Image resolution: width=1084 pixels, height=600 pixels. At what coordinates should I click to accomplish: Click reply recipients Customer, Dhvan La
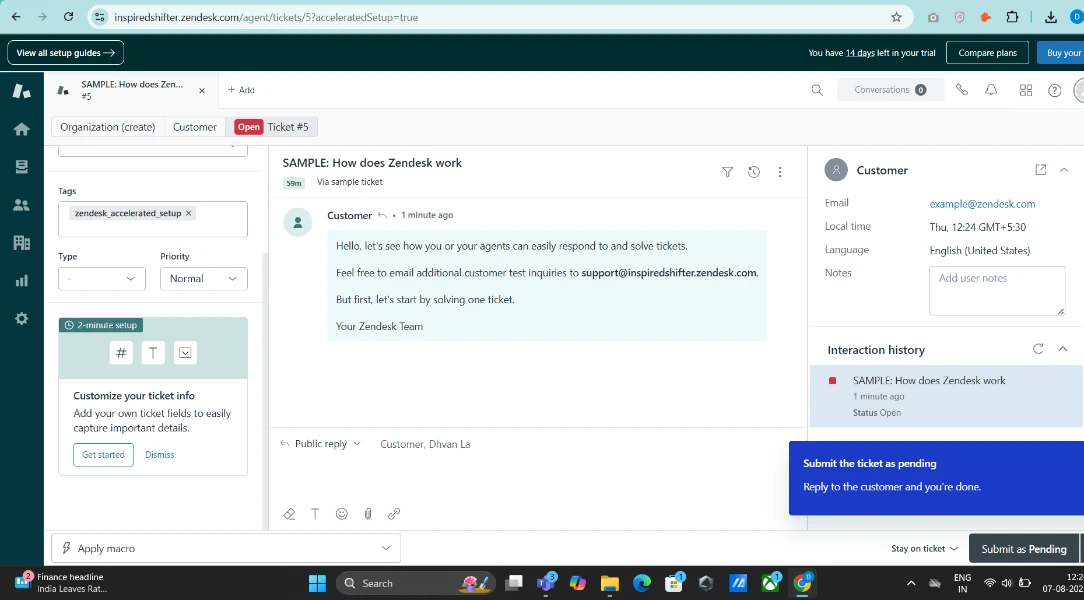pyautogui.click(x=425, y=444)
